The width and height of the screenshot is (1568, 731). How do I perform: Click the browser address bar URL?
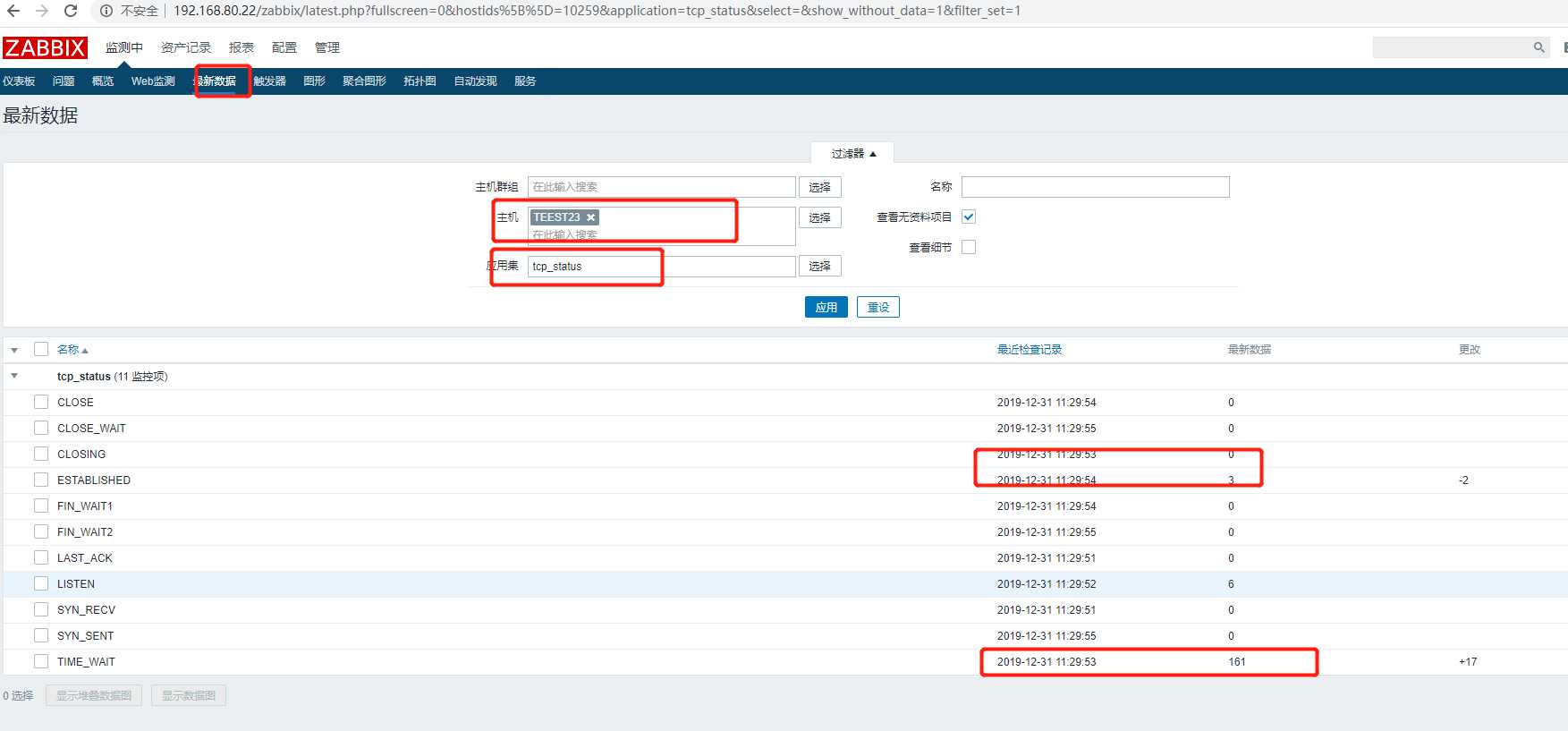(x=597, y=11)
